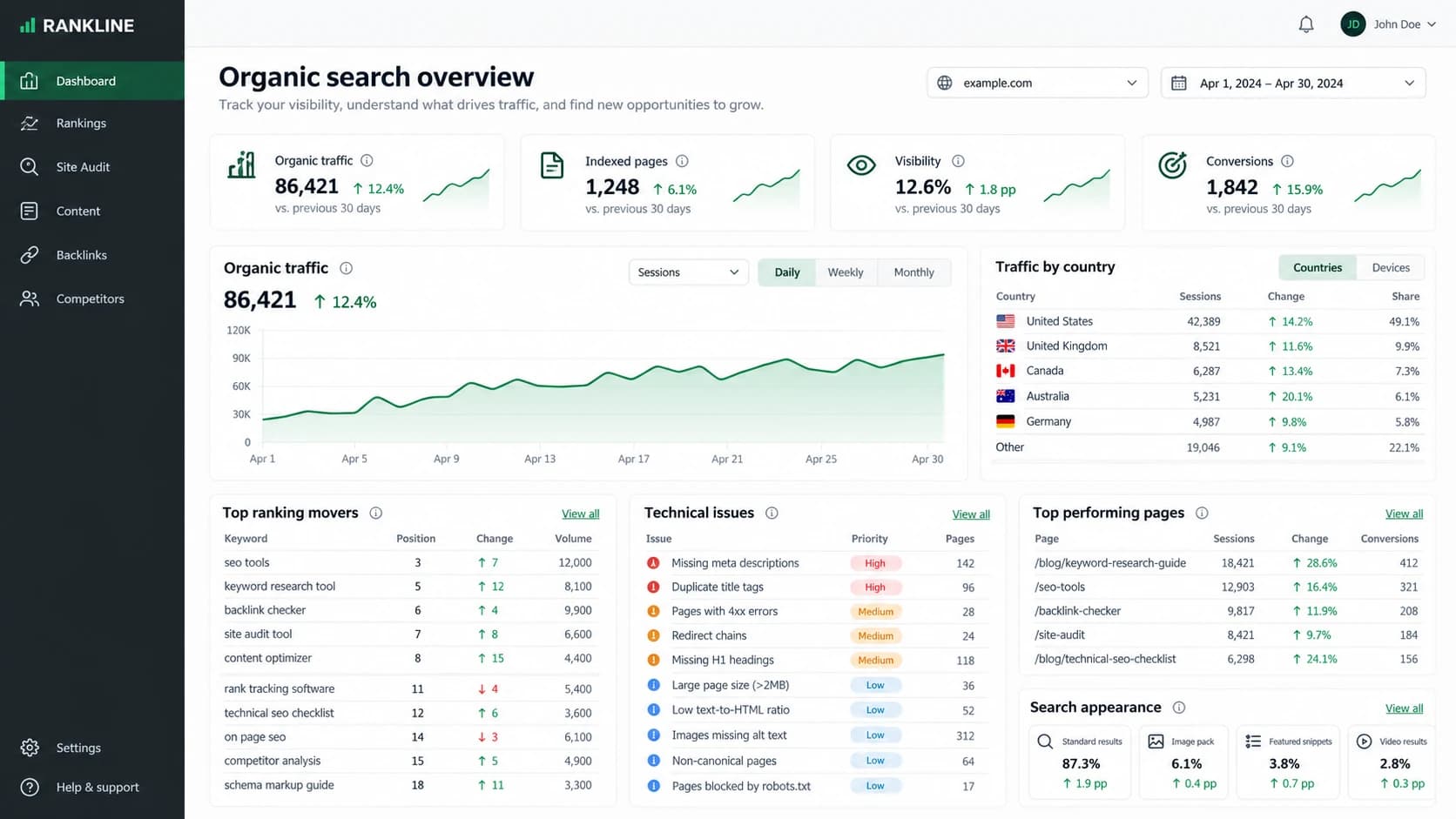View all top performing pages
This screenshot has height=819, width=1456.
1404,514
